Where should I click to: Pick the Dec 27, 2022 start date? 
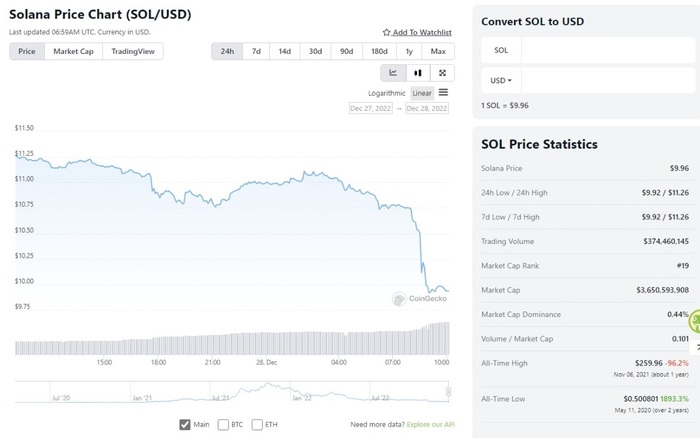pos(370,108)
